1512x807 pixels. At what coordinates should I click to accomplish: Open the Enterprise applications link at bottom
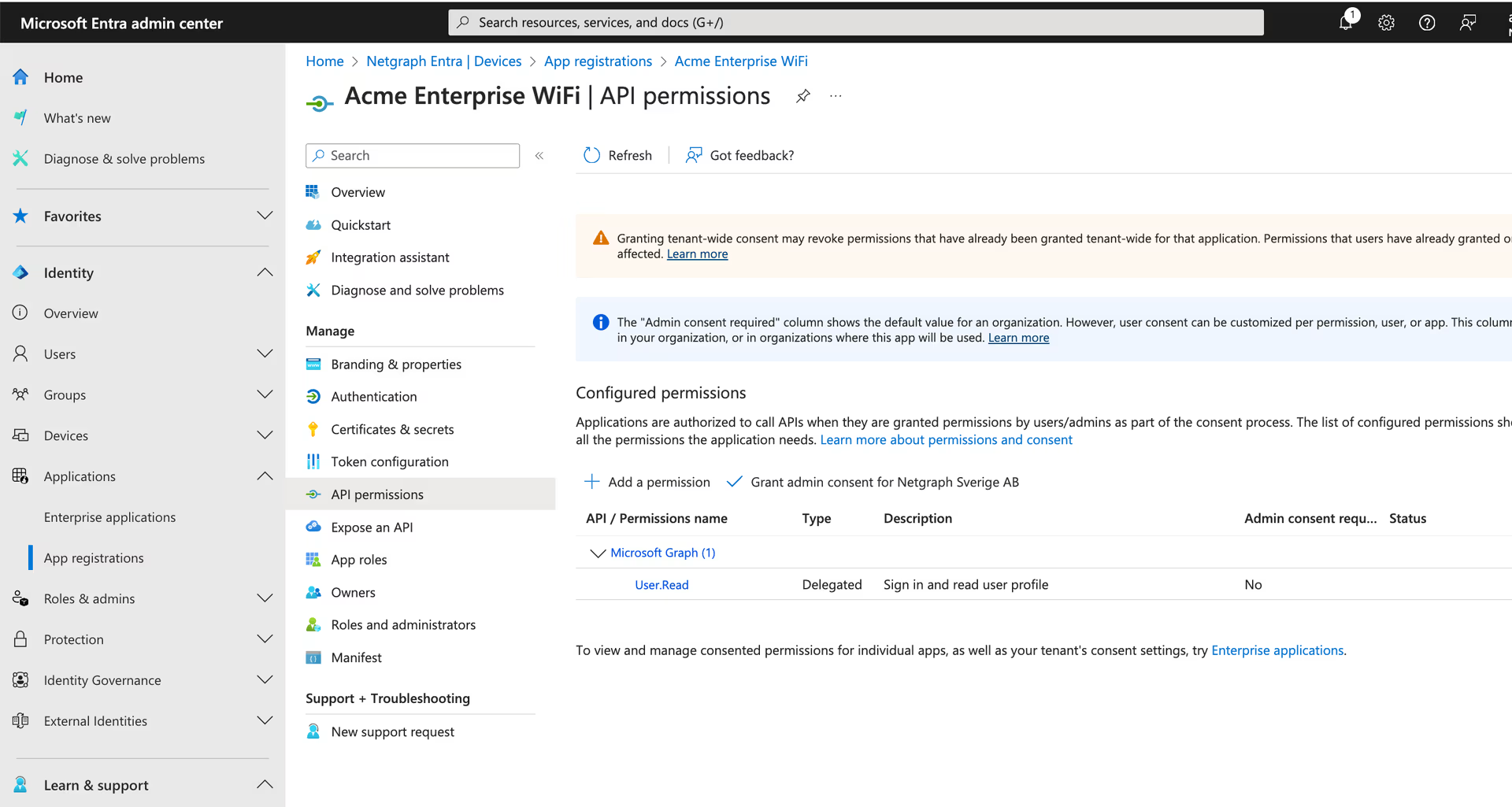(x=1277, y=650)
